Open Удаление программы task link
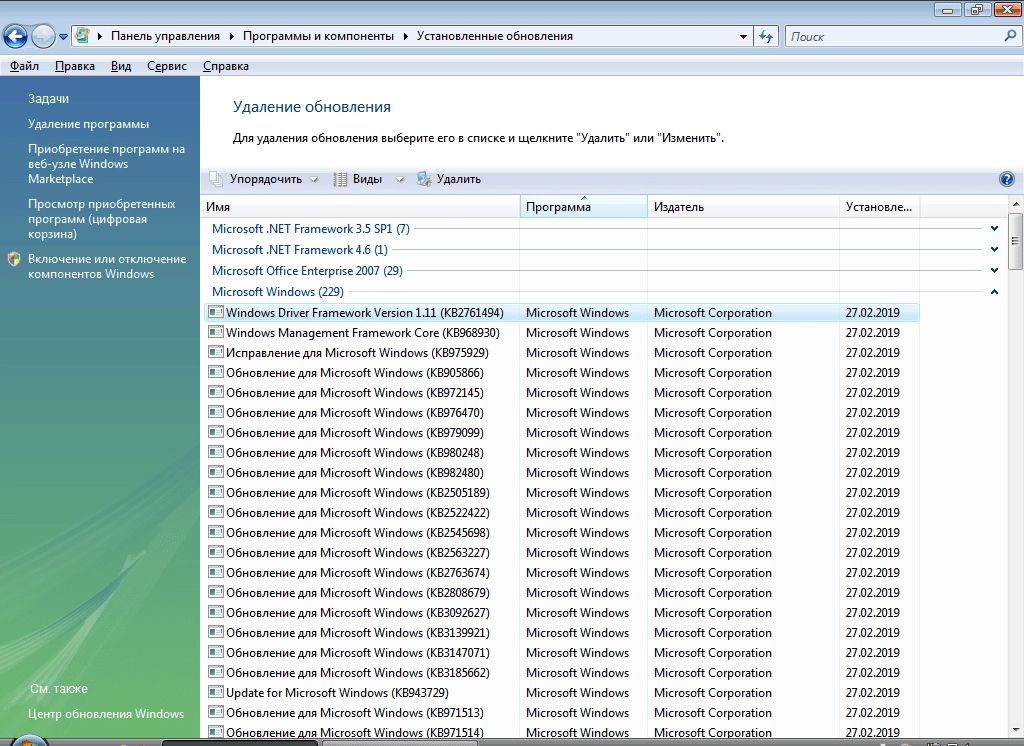 [88, 124]
